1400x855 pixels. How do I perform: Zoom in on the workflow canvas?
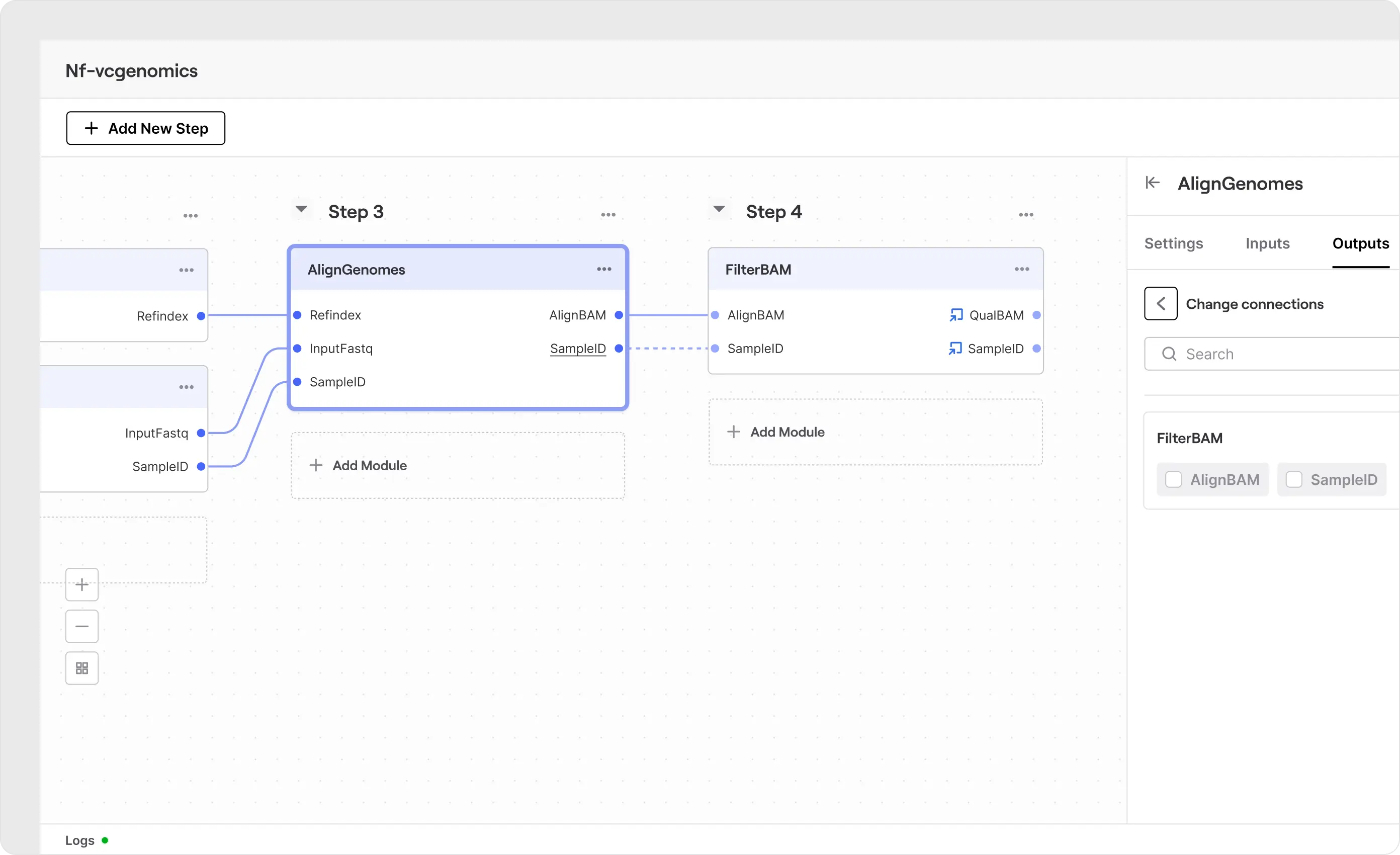tap(82, 584)
